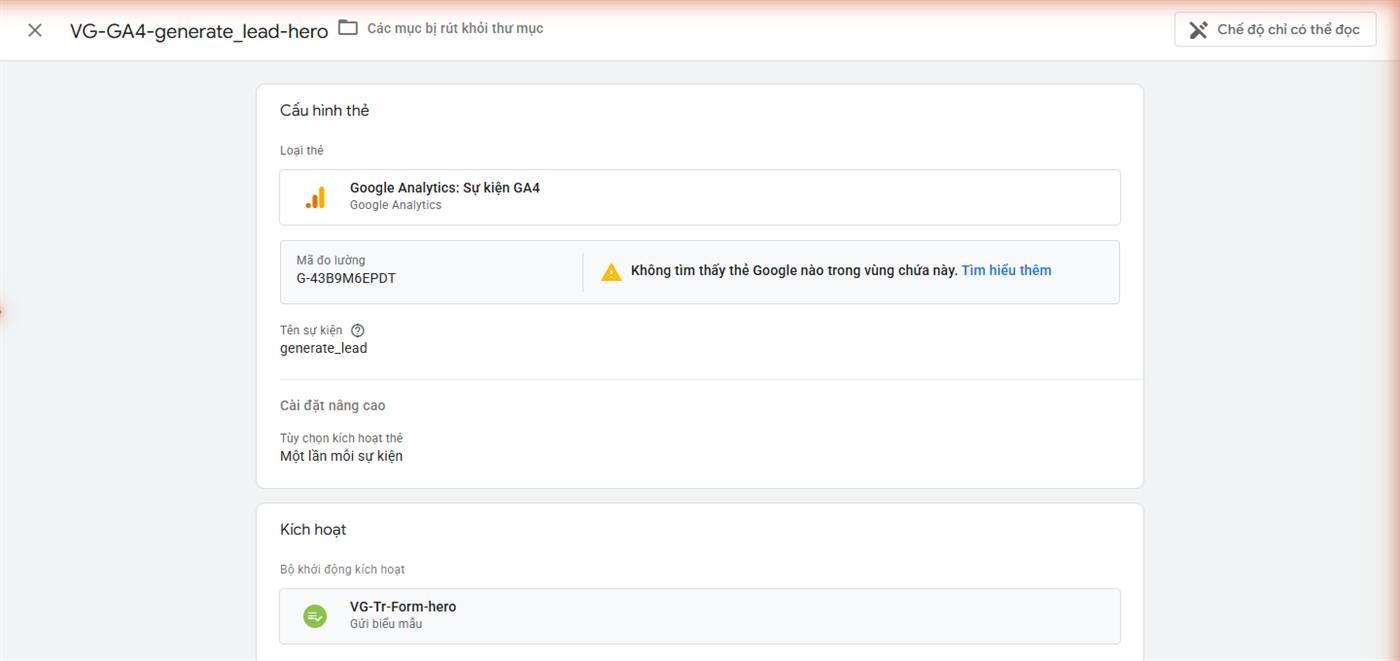1400x661 pixels.
Task: Click the Chế độ chỉ có thể đọc button
Action: tap(1275, 30)
